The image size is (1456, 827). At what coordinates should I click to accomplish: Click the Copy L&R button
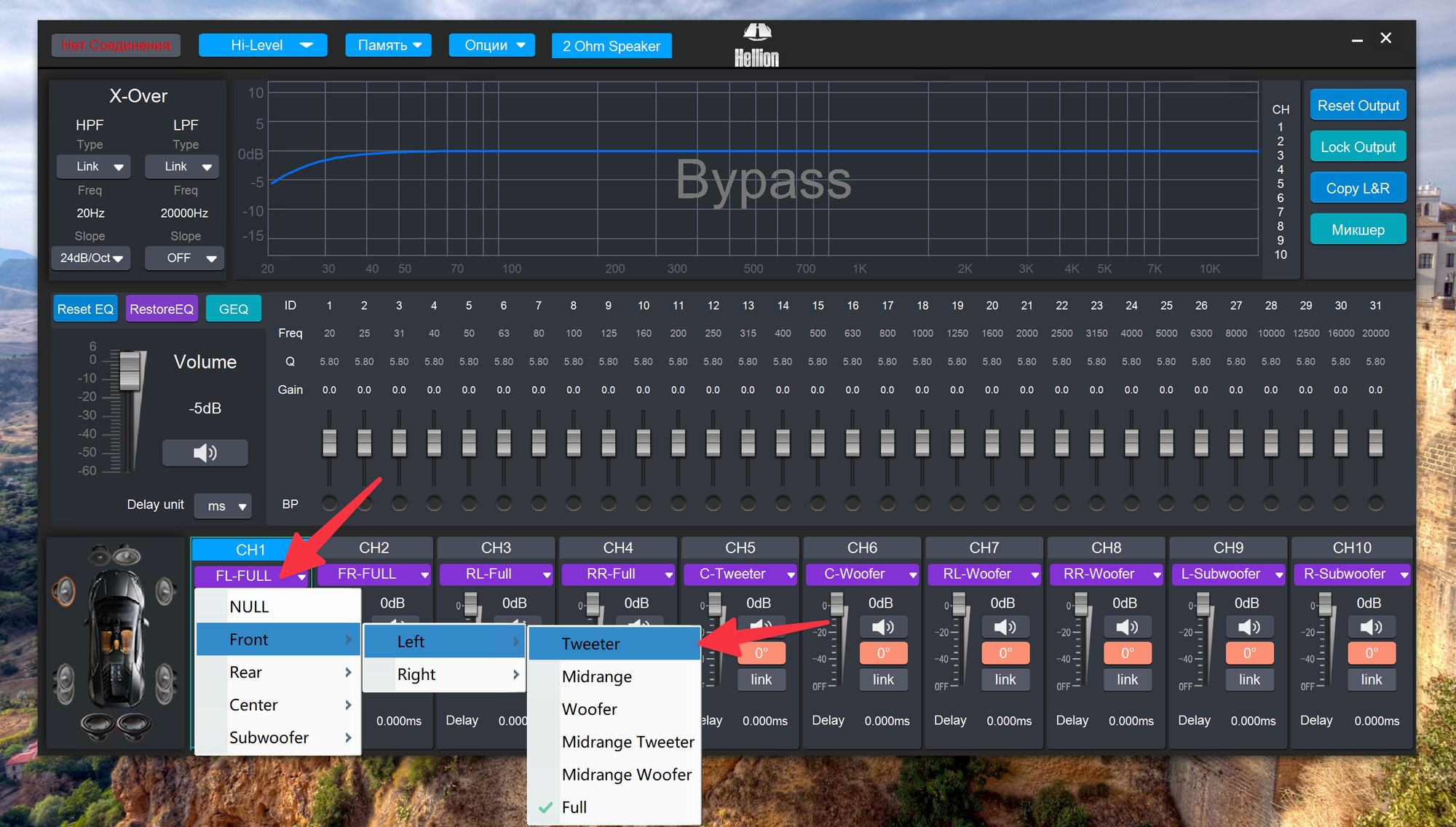(x=1357, y=189)
